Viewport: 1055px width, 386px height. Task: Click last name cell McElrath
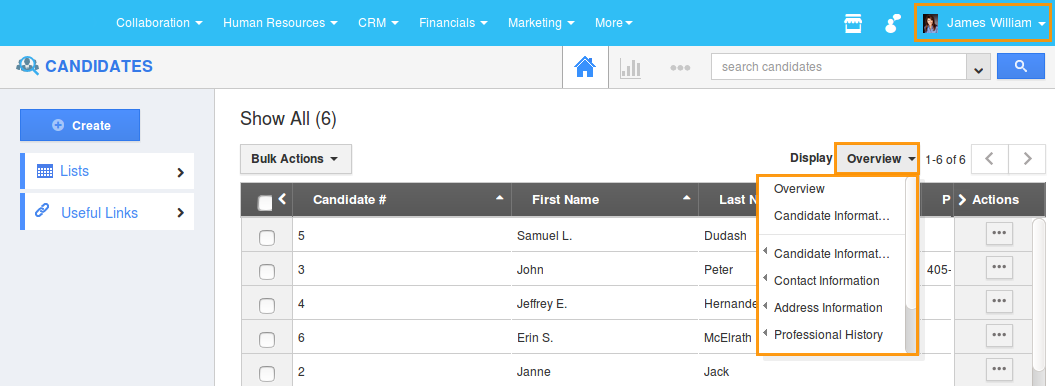coord(727,338)
